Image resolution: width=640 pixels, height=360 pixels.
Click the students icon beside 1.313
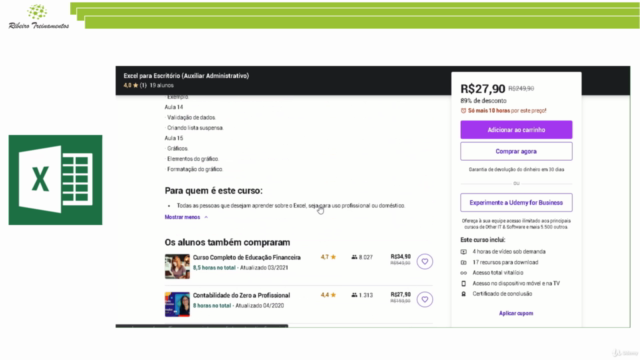354,295
